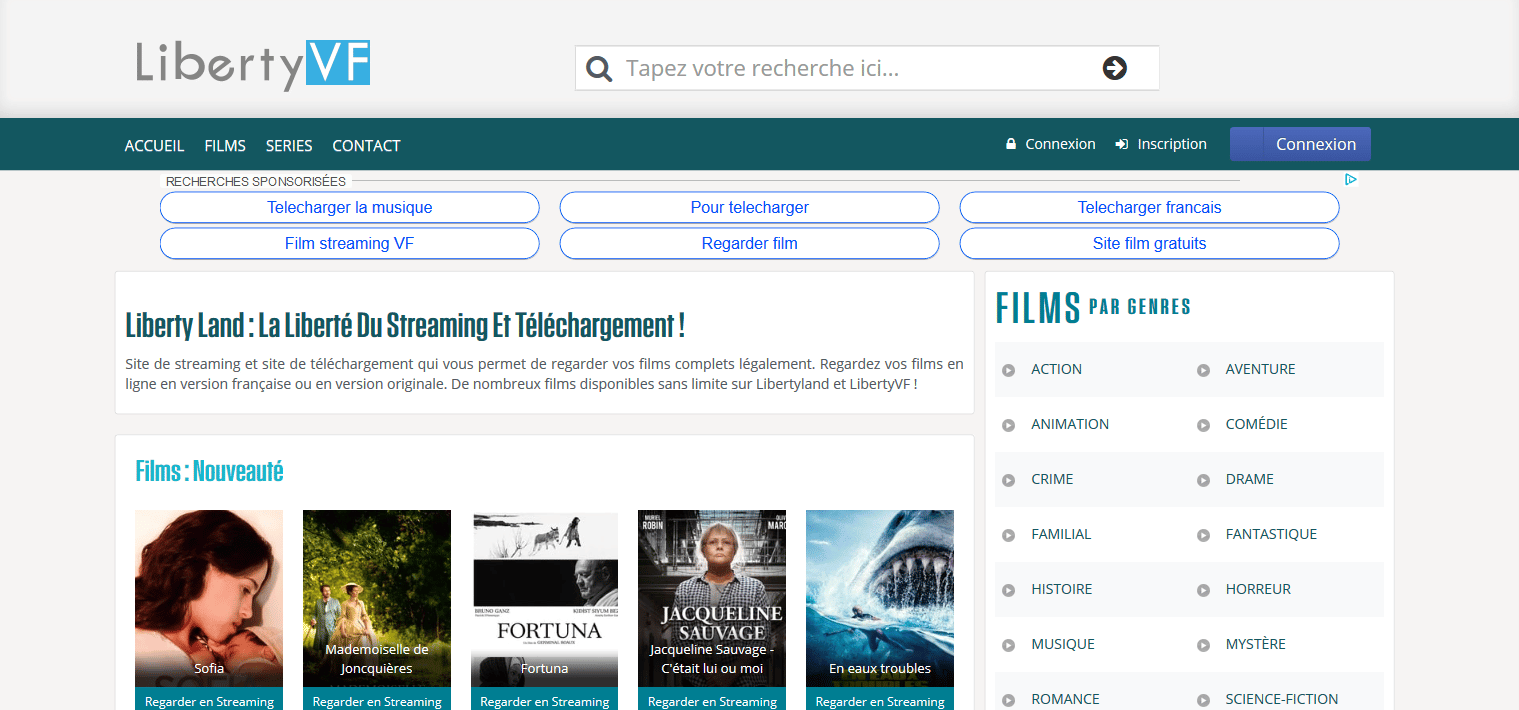
Task: Click the sign-in arrow icon beside Inscription
Action: 1122,144
